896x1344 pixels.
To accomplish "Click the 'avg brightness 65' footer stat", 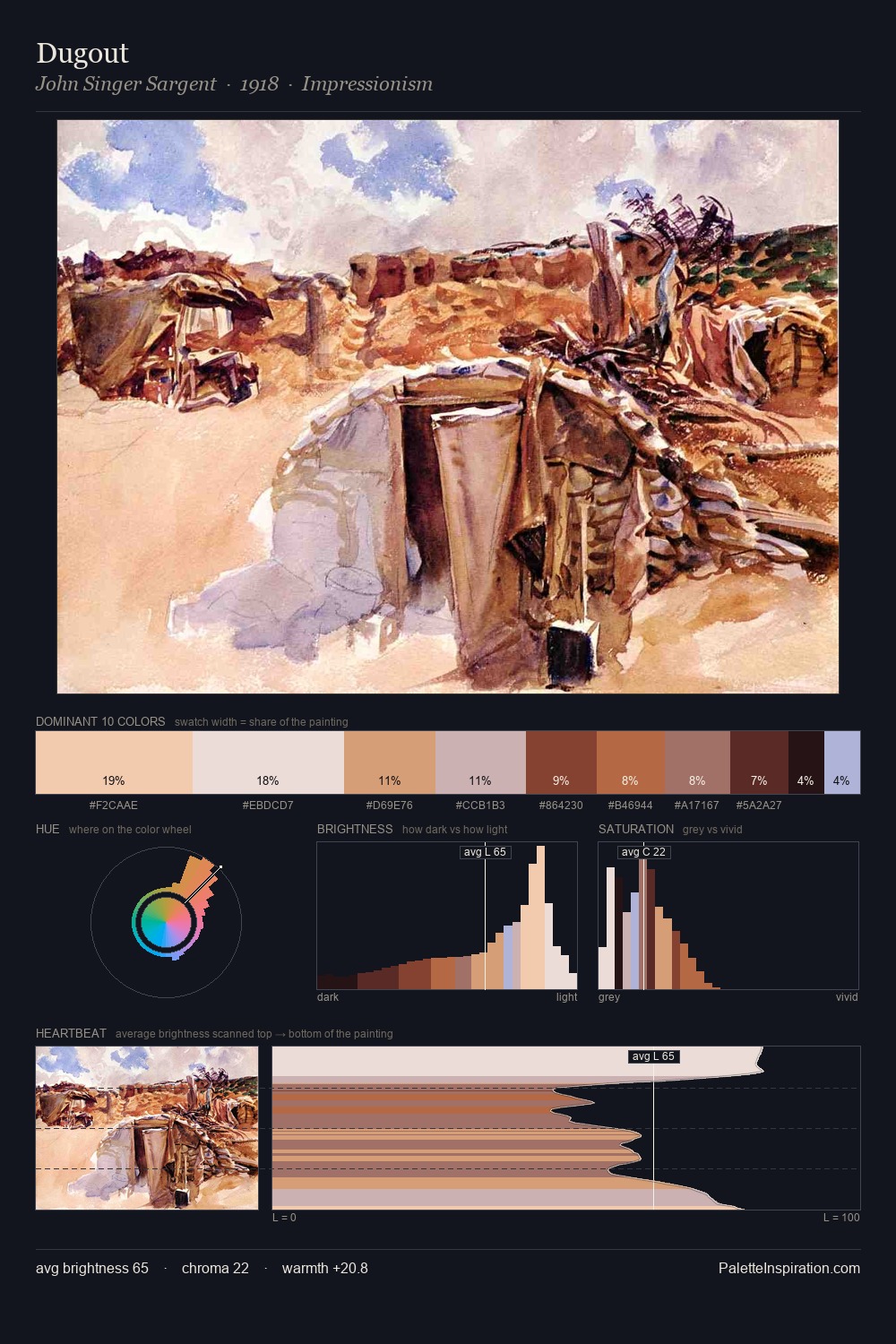I will point(92,1268).
